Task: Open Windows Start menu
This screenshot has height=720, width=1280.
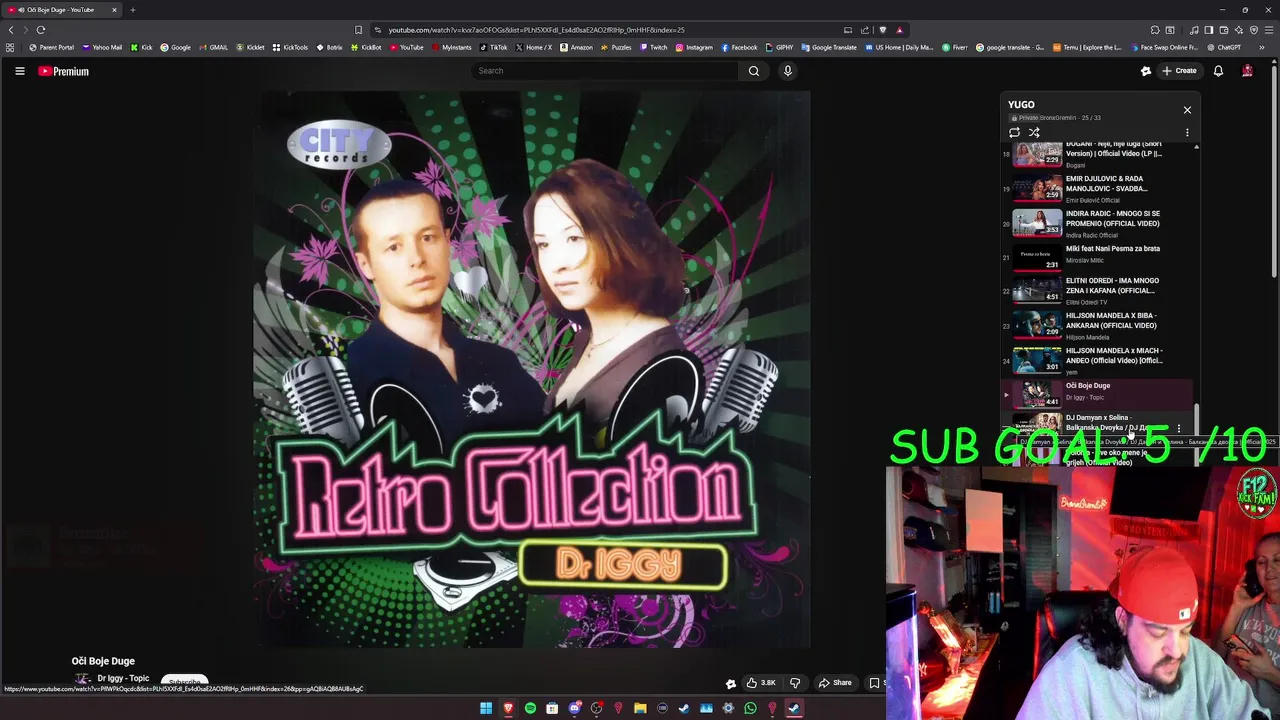Action: tap(486, 708)
